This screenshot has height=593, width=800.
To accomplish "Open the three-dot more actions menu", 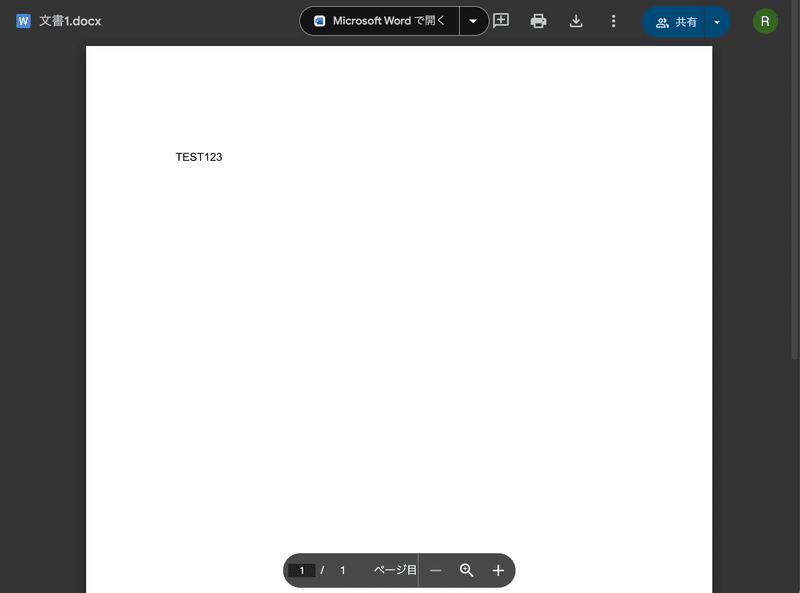I will pos(613,21).
